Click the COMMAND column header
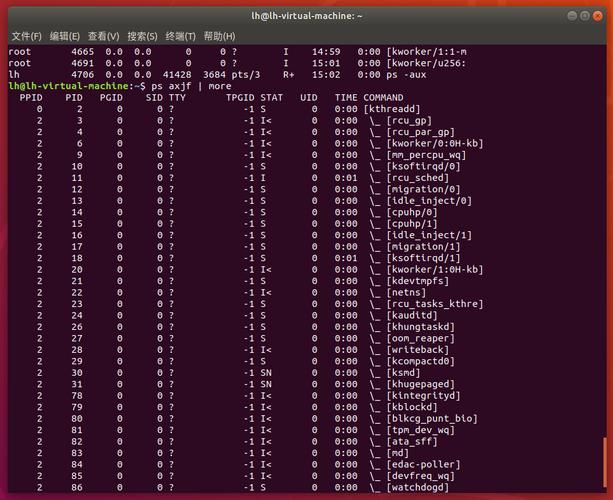This screenshot has height=500, width=613. 383,98
